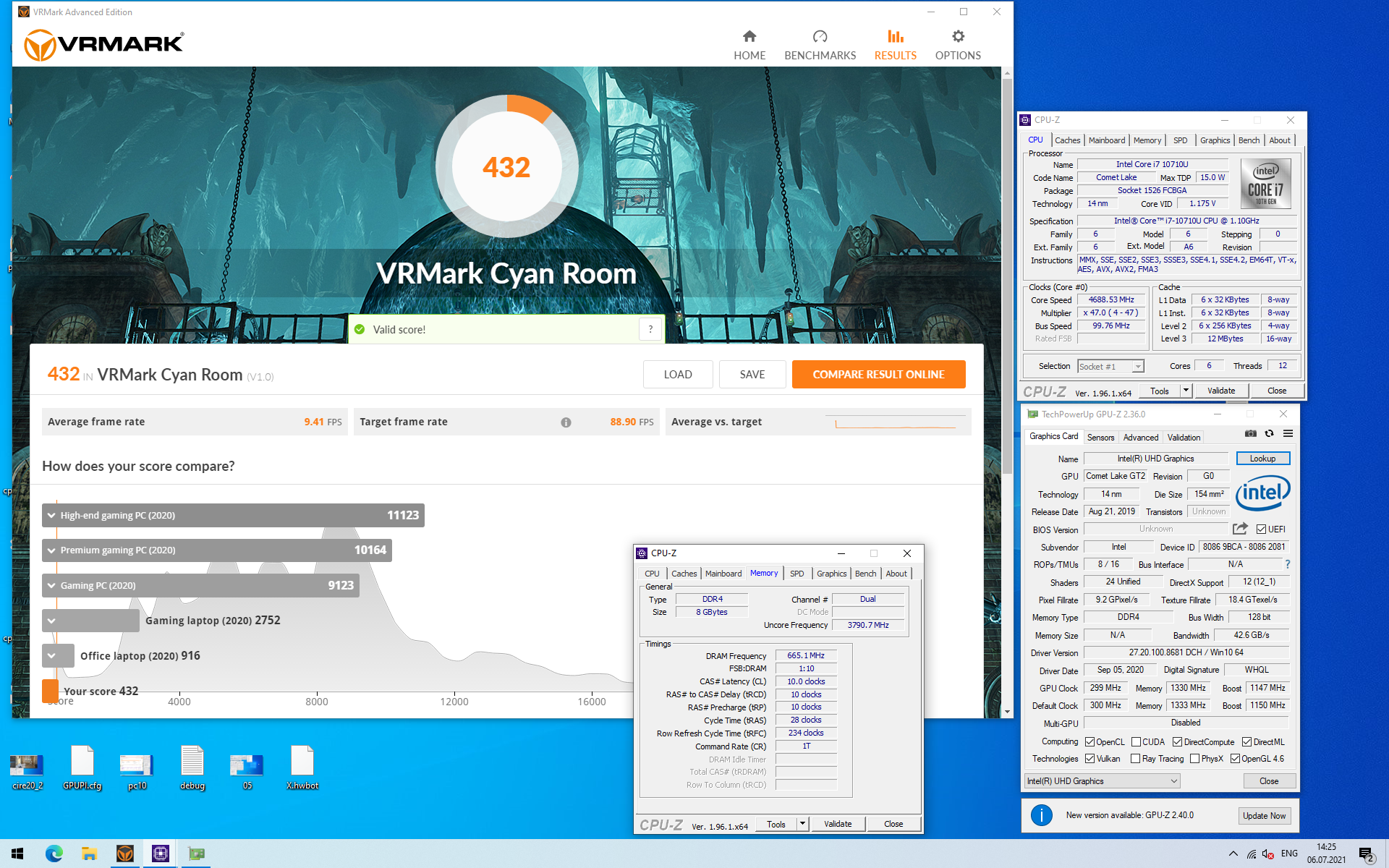Switch to Caches tab in CPU-Z CPU window
Image resolution: width=1389 pixels, height=868 pixels.
(1067, 140)
